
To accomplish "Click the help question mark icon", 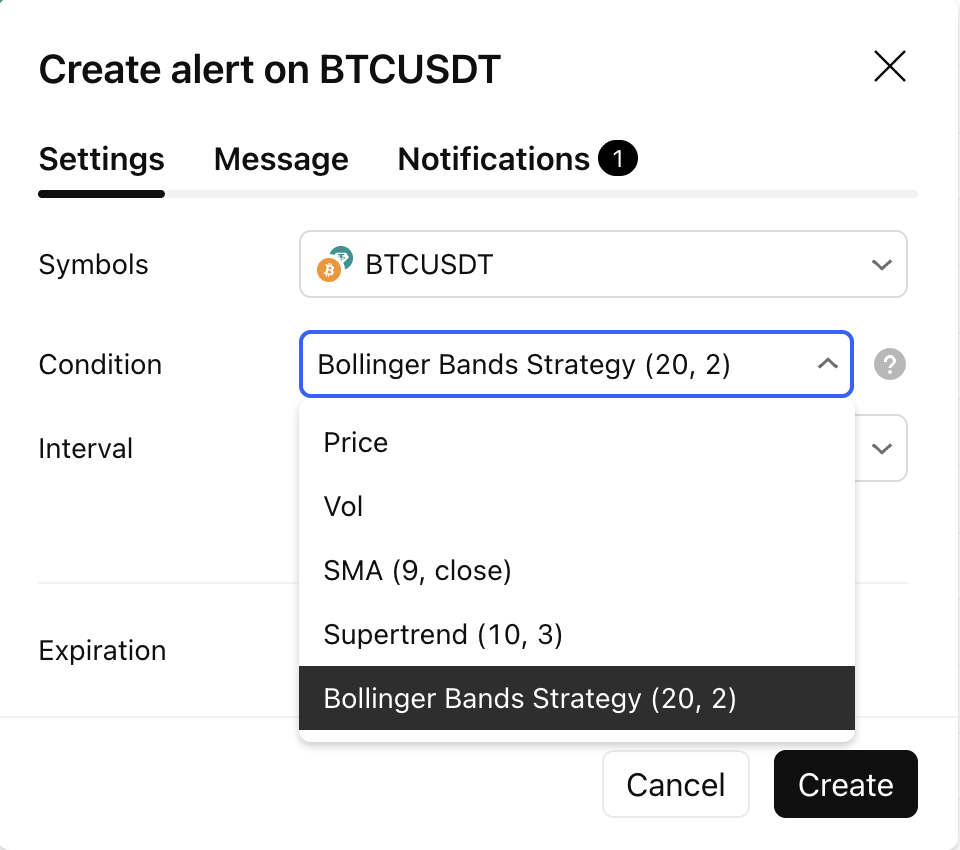I will pos(889,364).
